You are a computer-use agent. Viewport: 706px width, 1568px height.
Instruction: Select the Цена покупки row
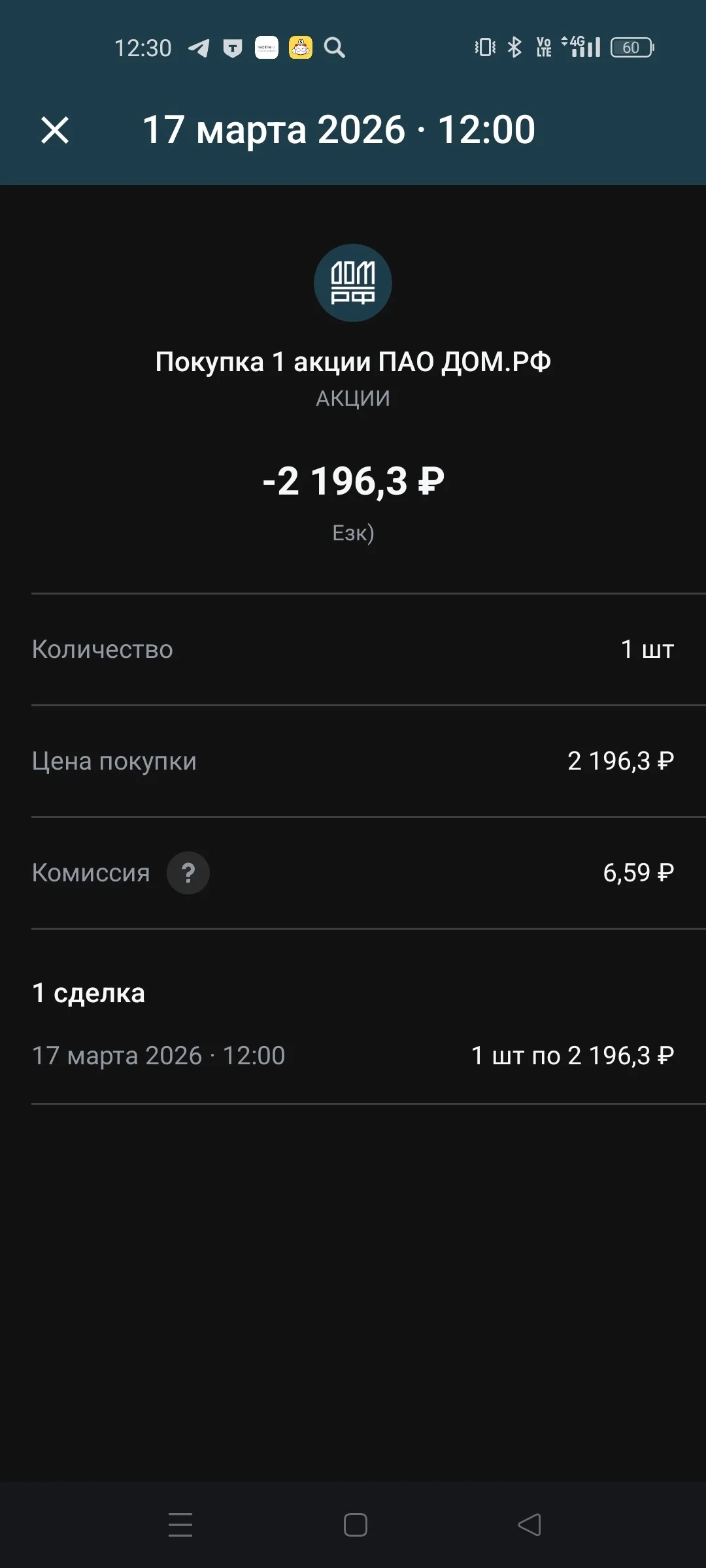click(353, 761)
